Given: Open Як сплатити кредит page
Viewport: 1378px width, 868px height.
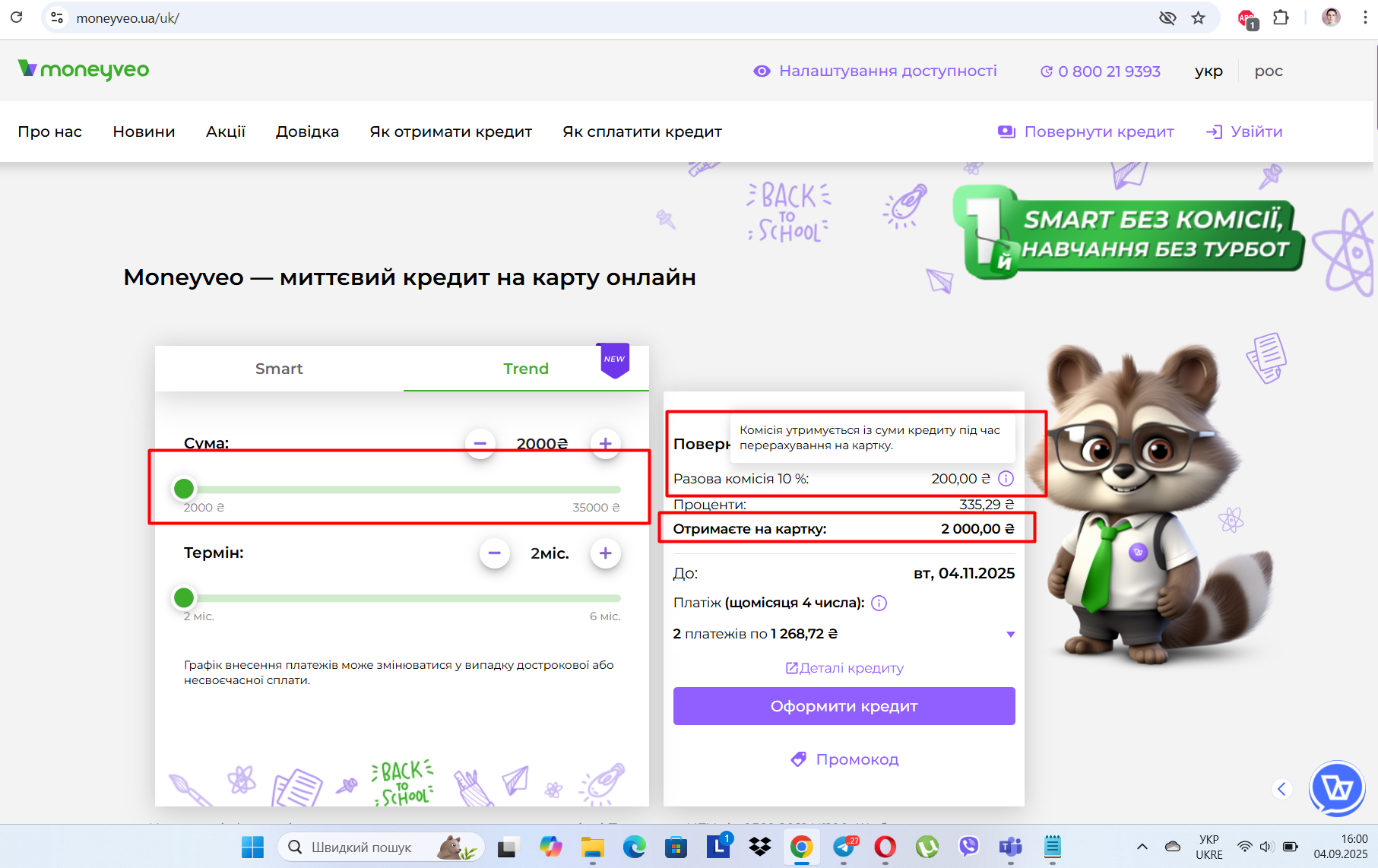Looking at the screenshot, I should [x=642, y=131].
